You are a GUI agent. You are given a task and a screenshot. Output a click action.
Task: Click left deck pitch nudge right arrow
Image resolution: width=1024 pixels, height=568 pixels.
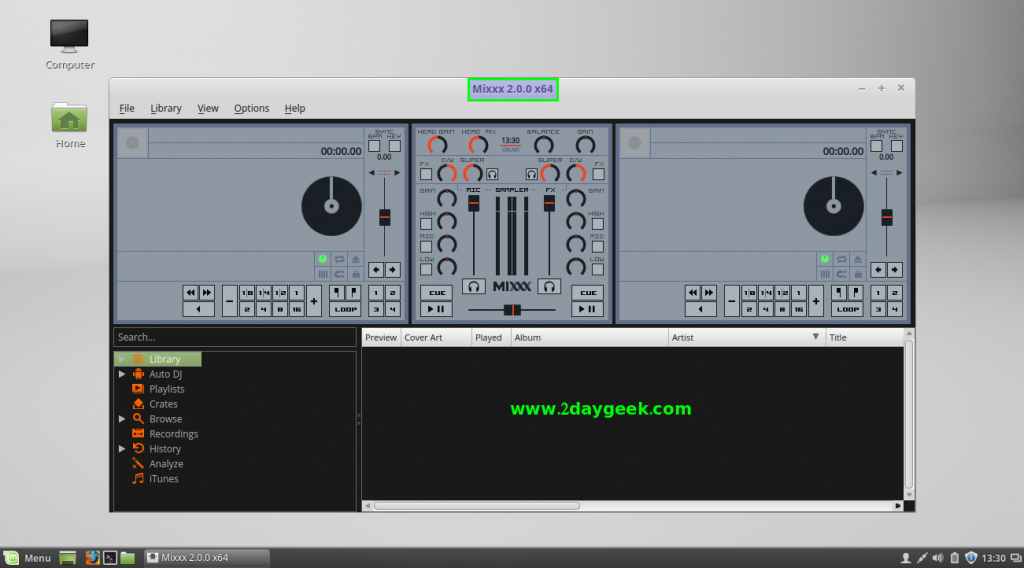[x=392, y=270]
